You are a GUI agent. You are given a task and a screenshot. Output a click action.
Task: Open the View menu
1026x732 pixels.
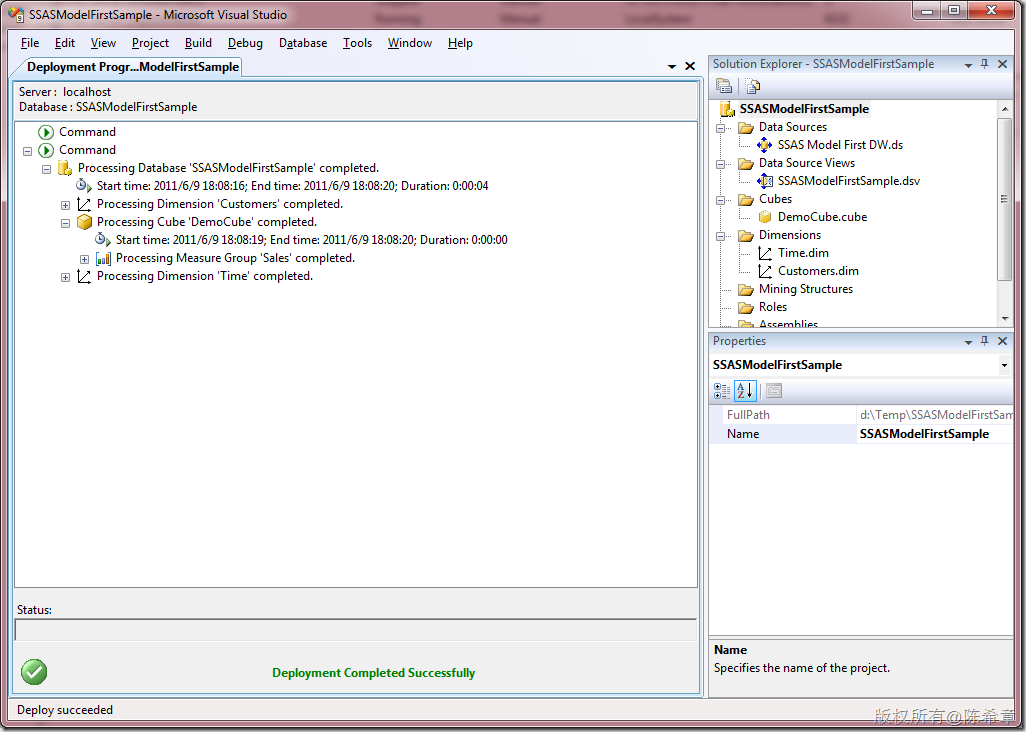[x=103, y=43]
